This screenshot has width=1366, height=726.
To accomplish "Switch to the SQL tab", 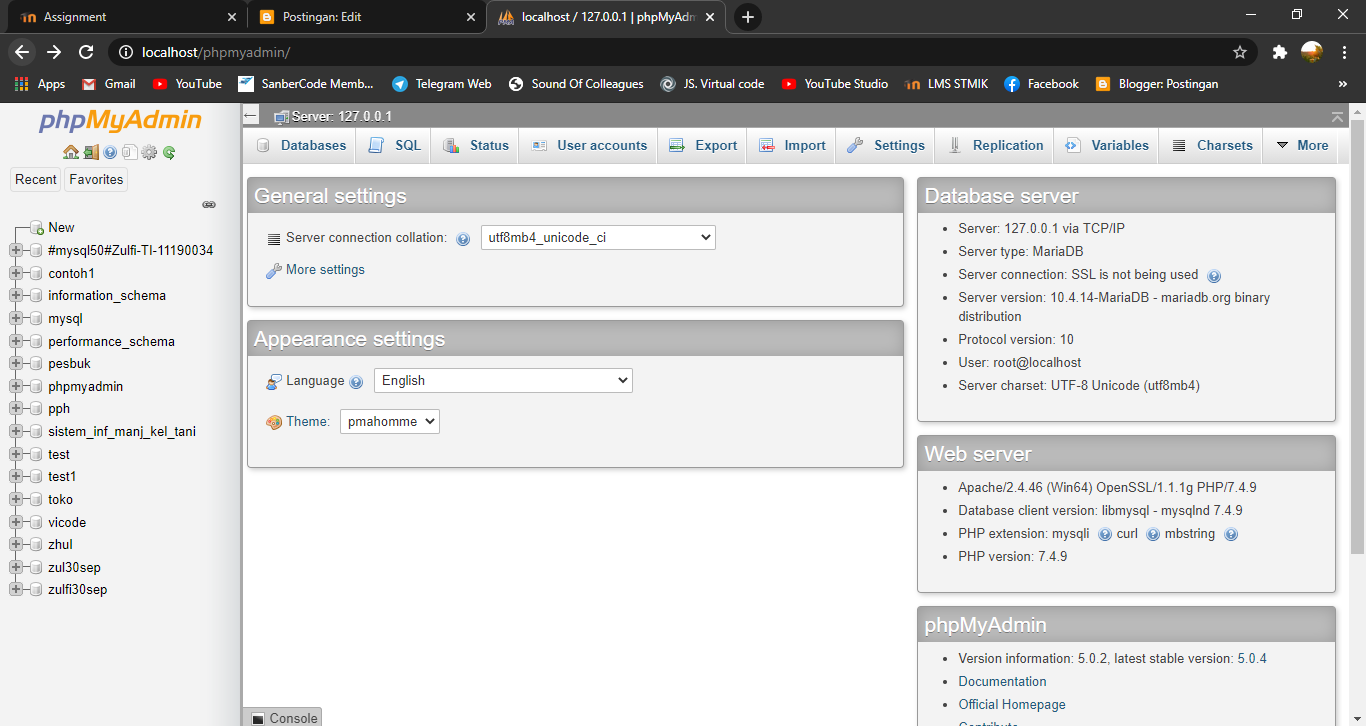I will click(393, 145).
